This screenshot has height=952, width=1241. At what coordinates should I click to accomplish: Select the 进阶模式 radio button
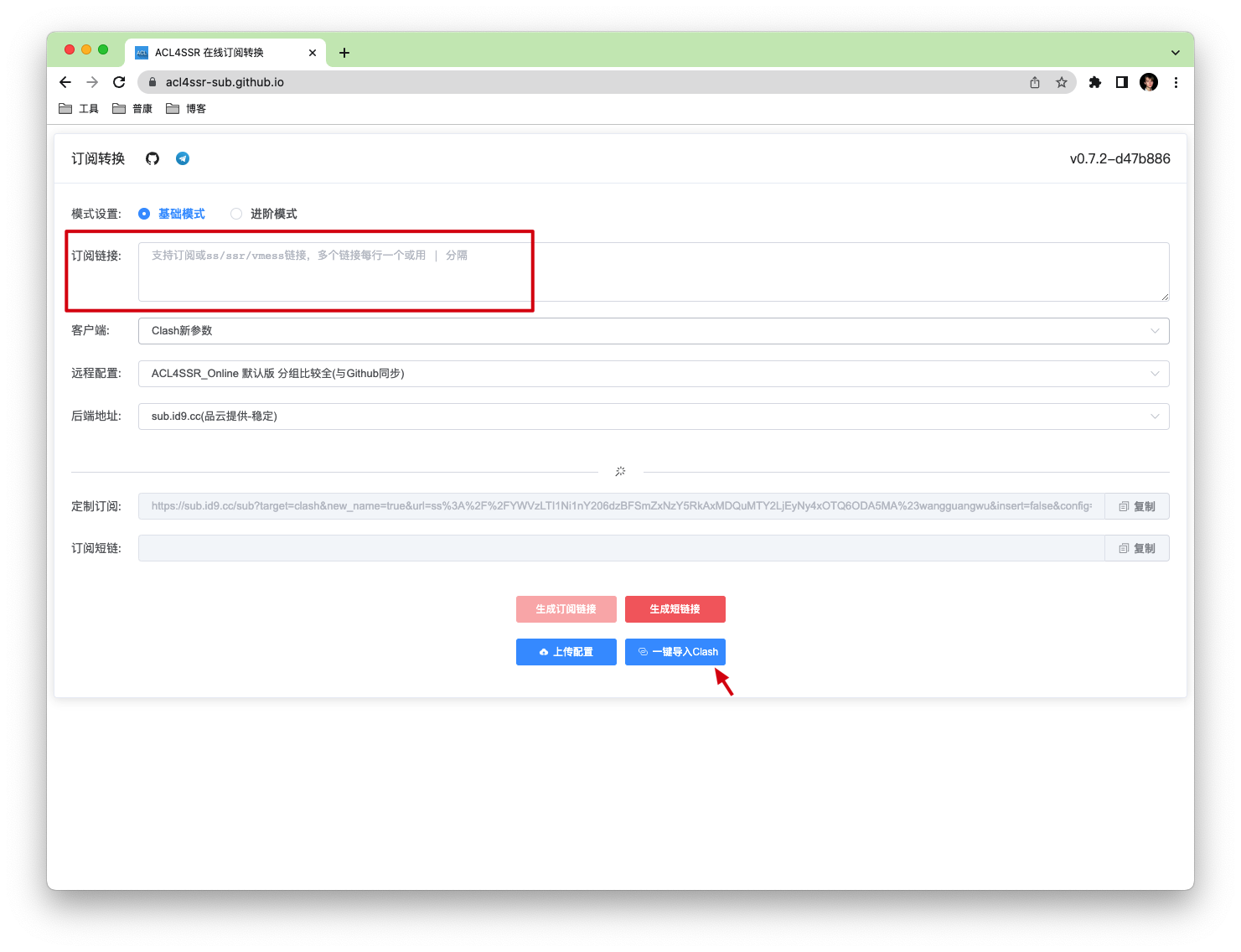[x=236, y=214]
